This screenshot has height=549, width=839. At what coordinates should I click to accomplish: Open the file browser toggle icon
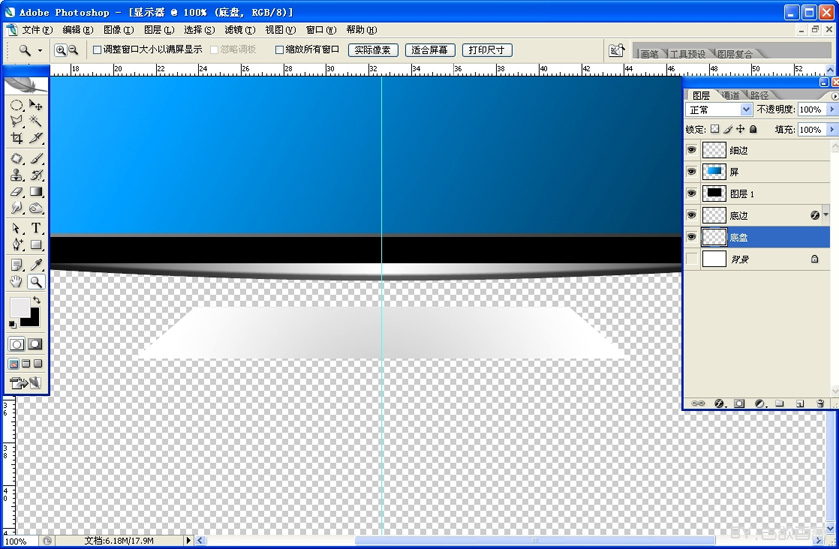[x=616, y=50]
